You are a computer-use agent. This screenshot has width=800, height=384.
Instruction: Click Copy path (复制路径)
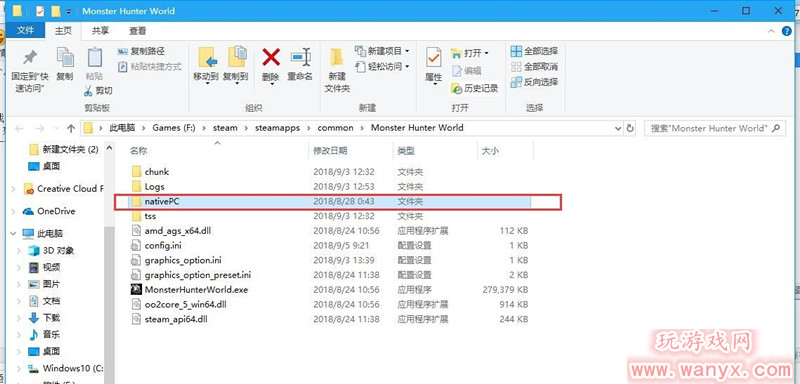click(141, 52)
